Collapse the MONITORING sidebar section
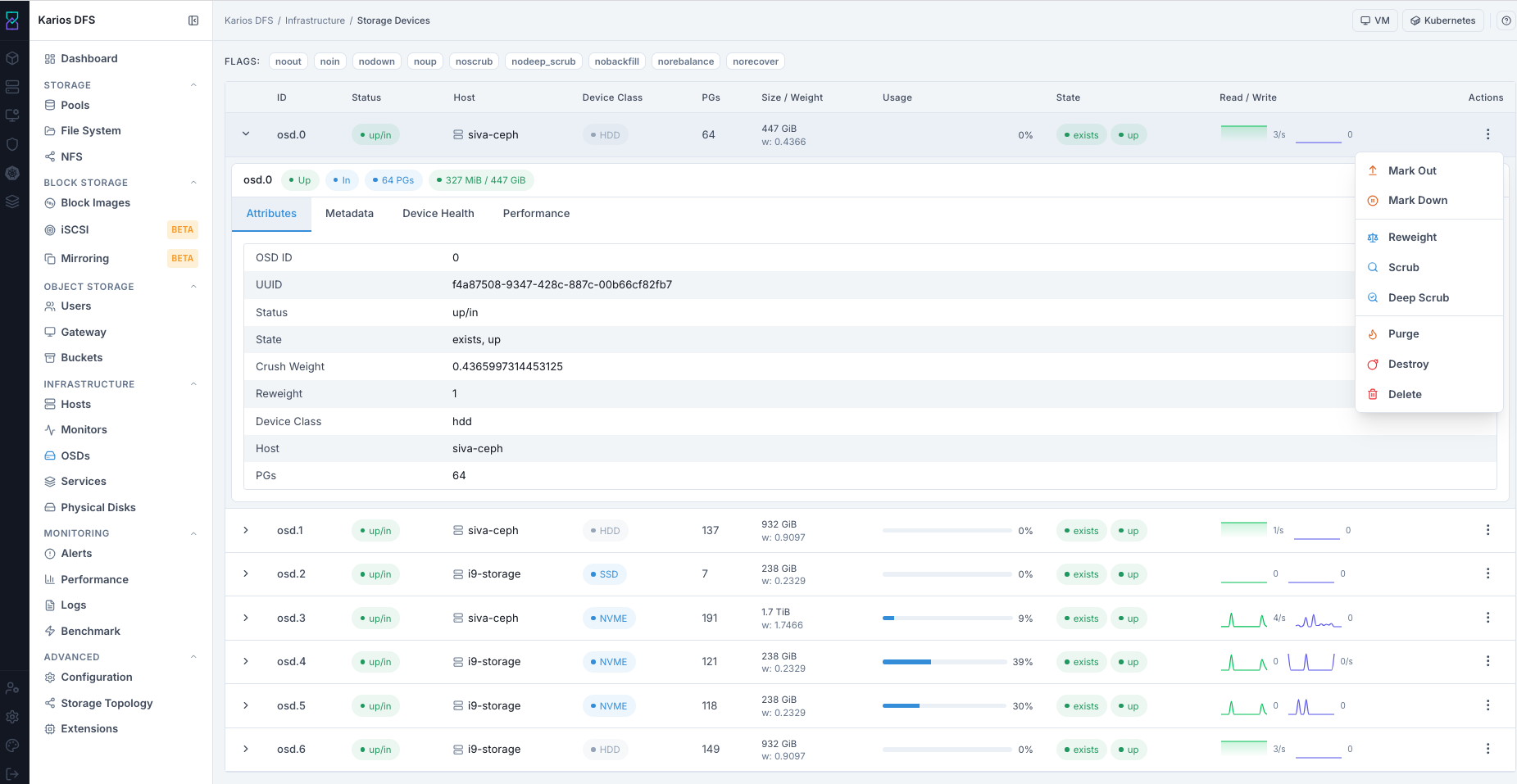This screenshot has width=1517, height=784. click(x=193, y=533)
